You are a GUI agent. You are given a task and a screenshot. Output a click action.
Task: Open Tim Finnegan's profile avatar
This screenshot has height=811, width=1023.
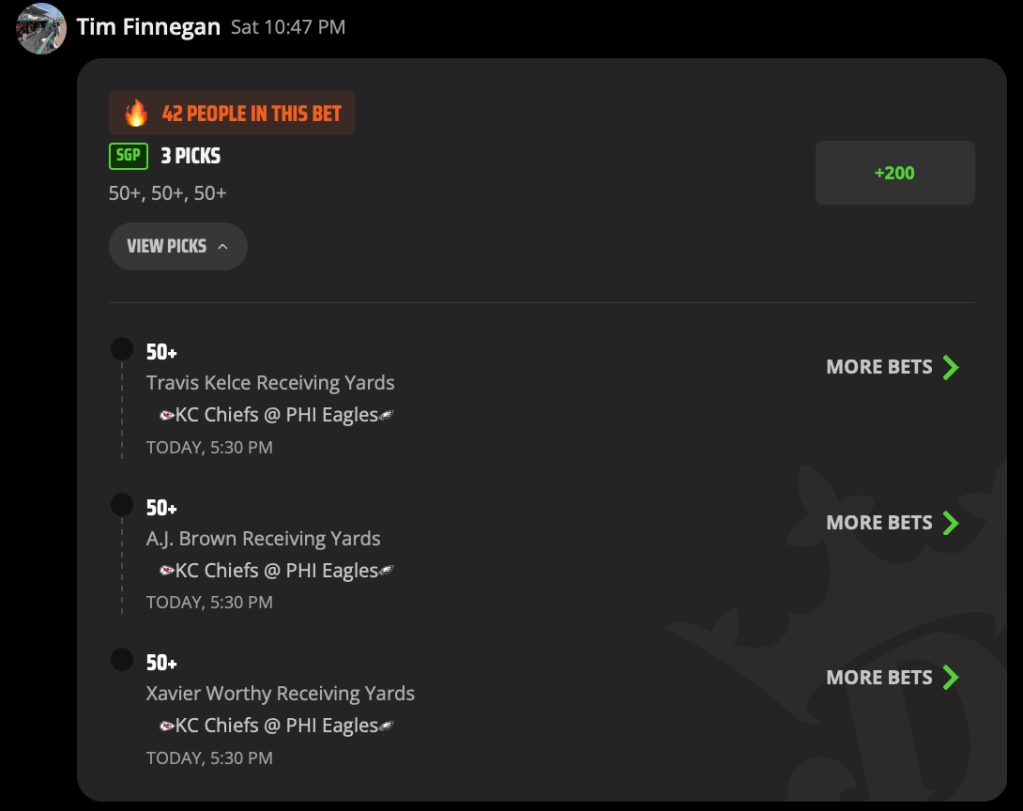click(41, 29)
